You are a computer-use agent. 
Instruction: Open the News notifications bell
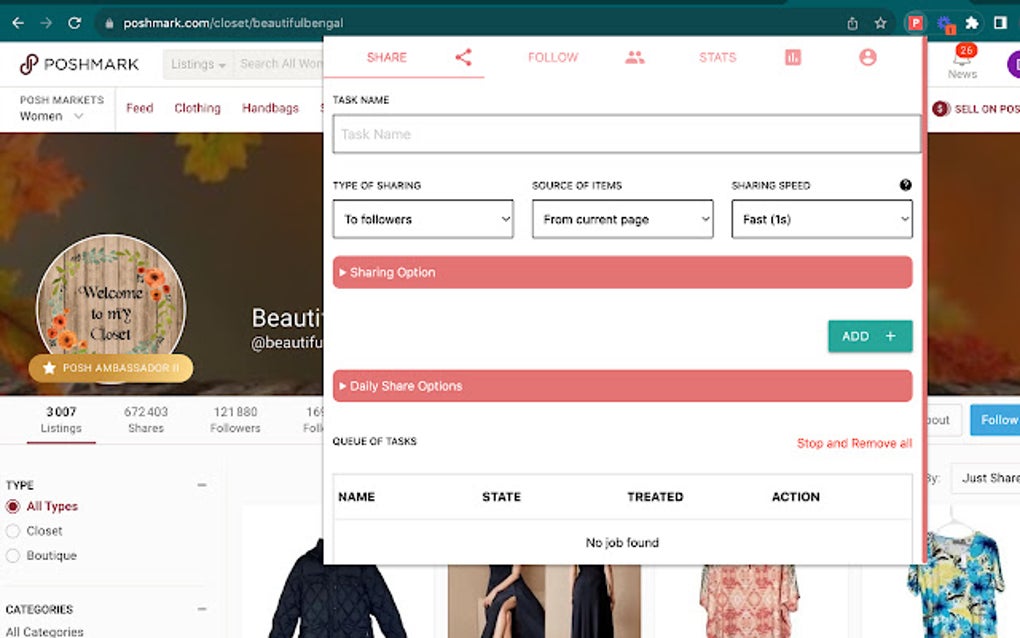(x=962, y=62)
